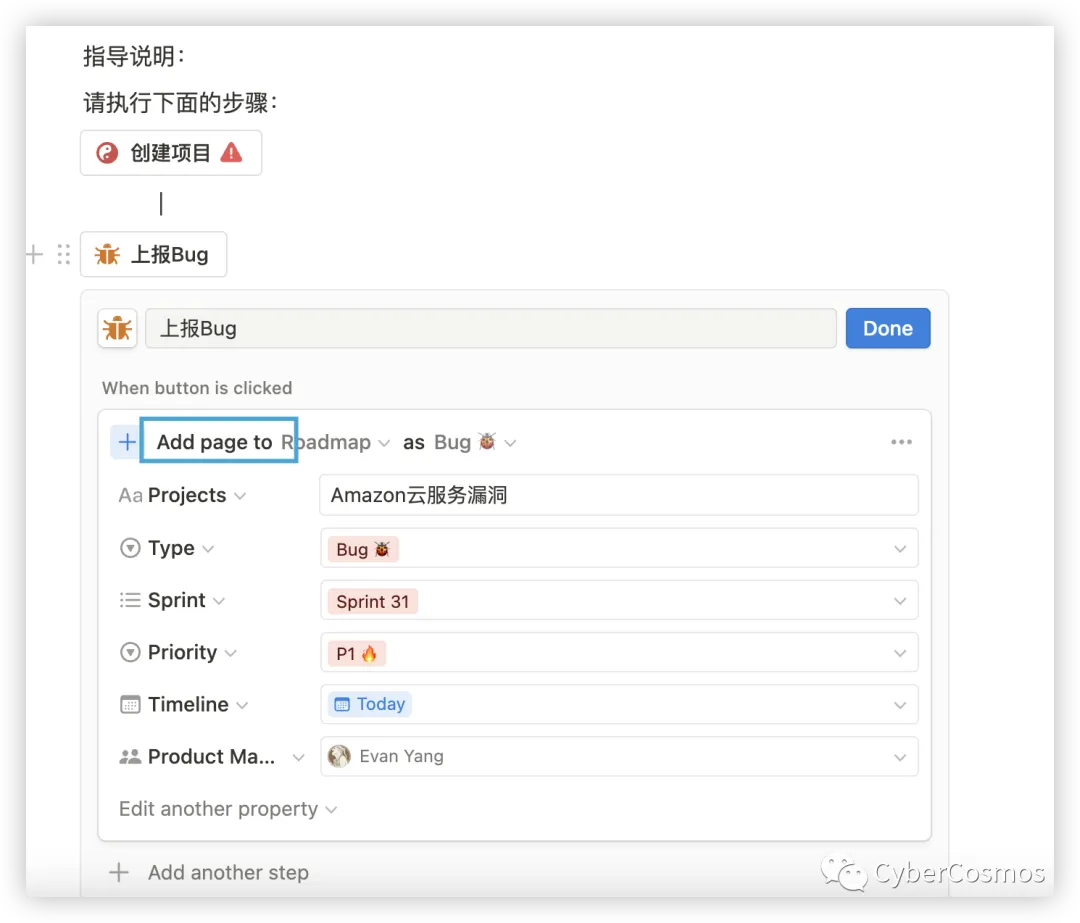Click the blue Done button
The height and width of the screenshot is (923, 1080).
(887, 329)
